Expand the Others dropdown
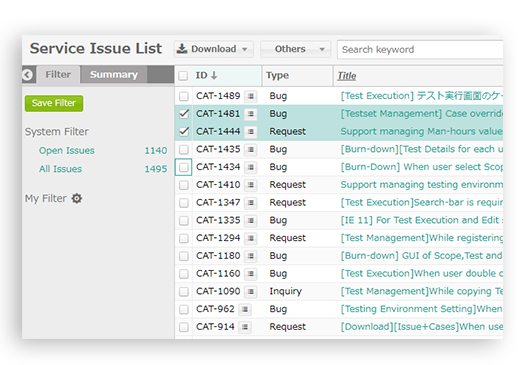Image resolution: width=524 pixels, height=365 pixels. (x=296, y=49)
